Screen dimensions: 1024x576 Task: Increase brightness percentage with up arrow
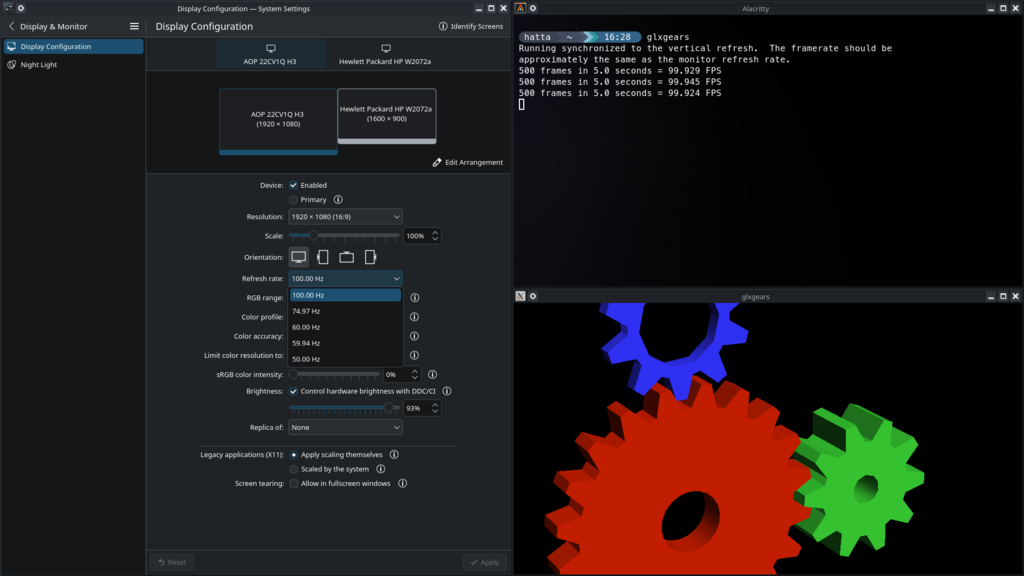435,404
